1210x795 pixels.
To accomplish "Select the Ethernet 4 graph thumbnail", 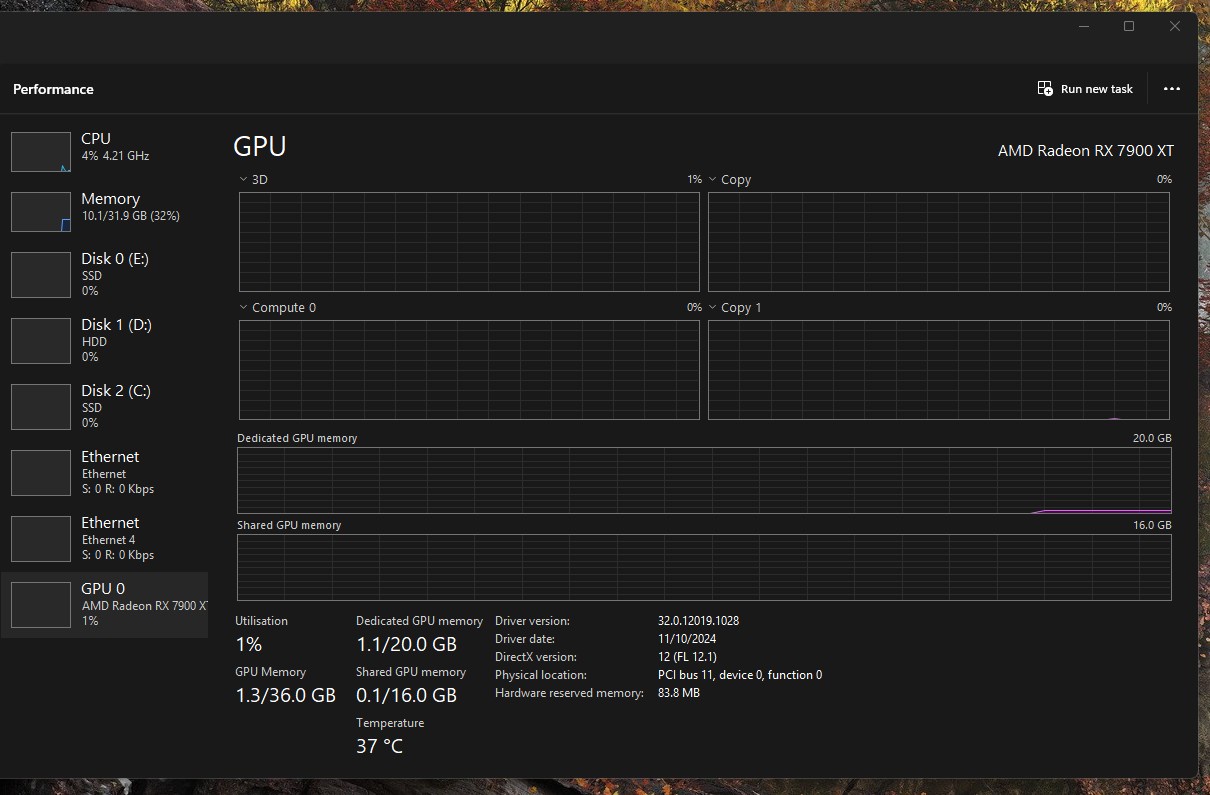I will (x=41, y=539).
